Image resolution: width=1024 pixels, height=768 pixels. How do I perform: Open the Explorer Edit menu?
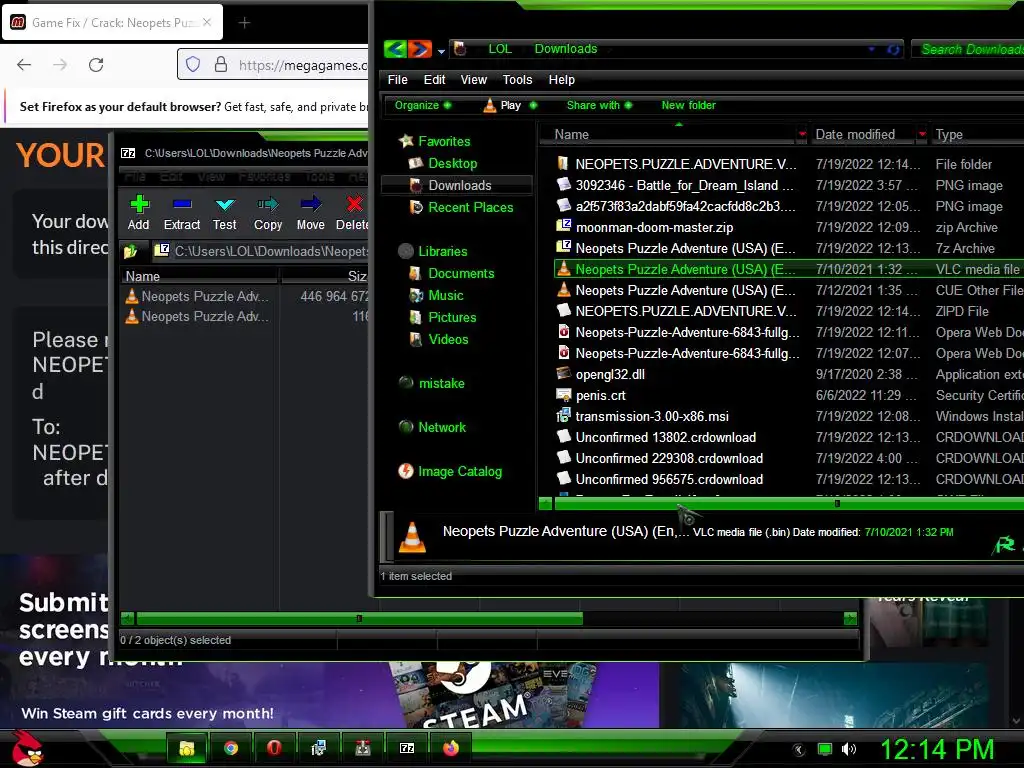(x=434, y=80)
